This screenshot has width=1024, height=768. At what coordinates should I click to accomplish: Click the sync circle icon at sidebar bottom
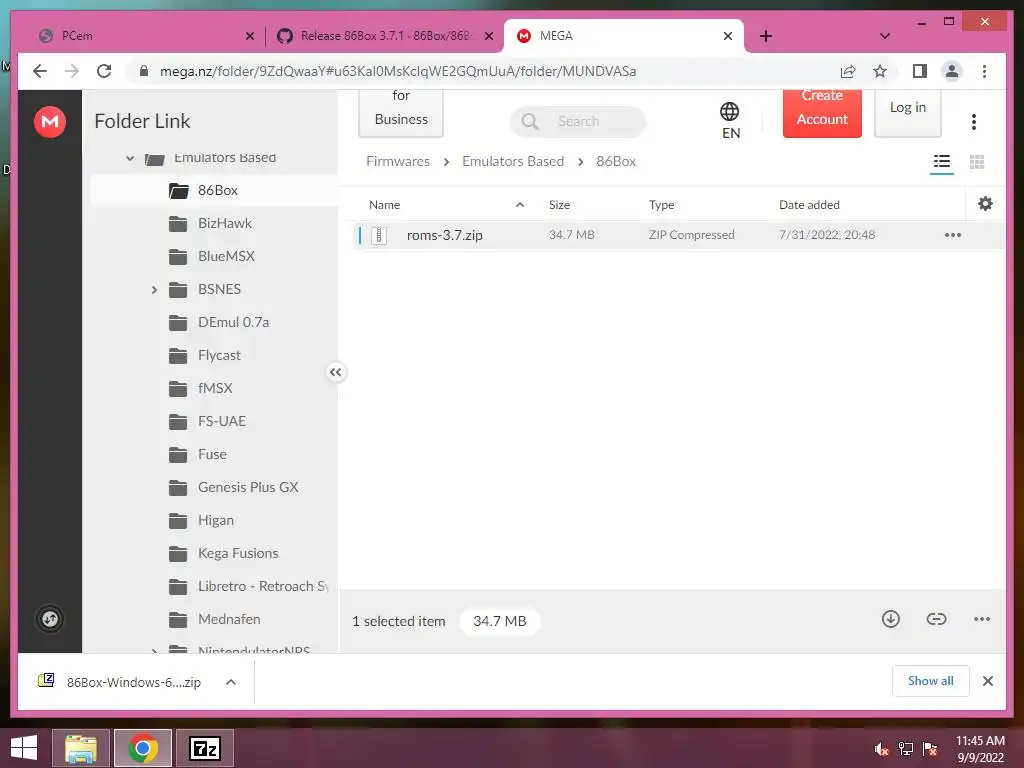tap(50, 619)
